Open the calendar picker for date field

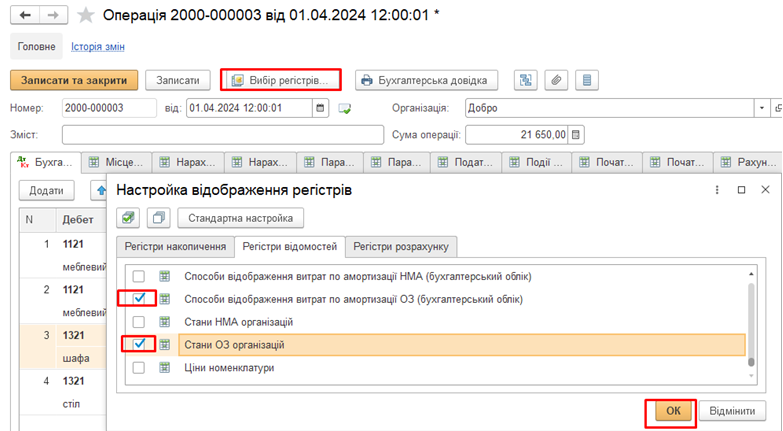point(320,108)
